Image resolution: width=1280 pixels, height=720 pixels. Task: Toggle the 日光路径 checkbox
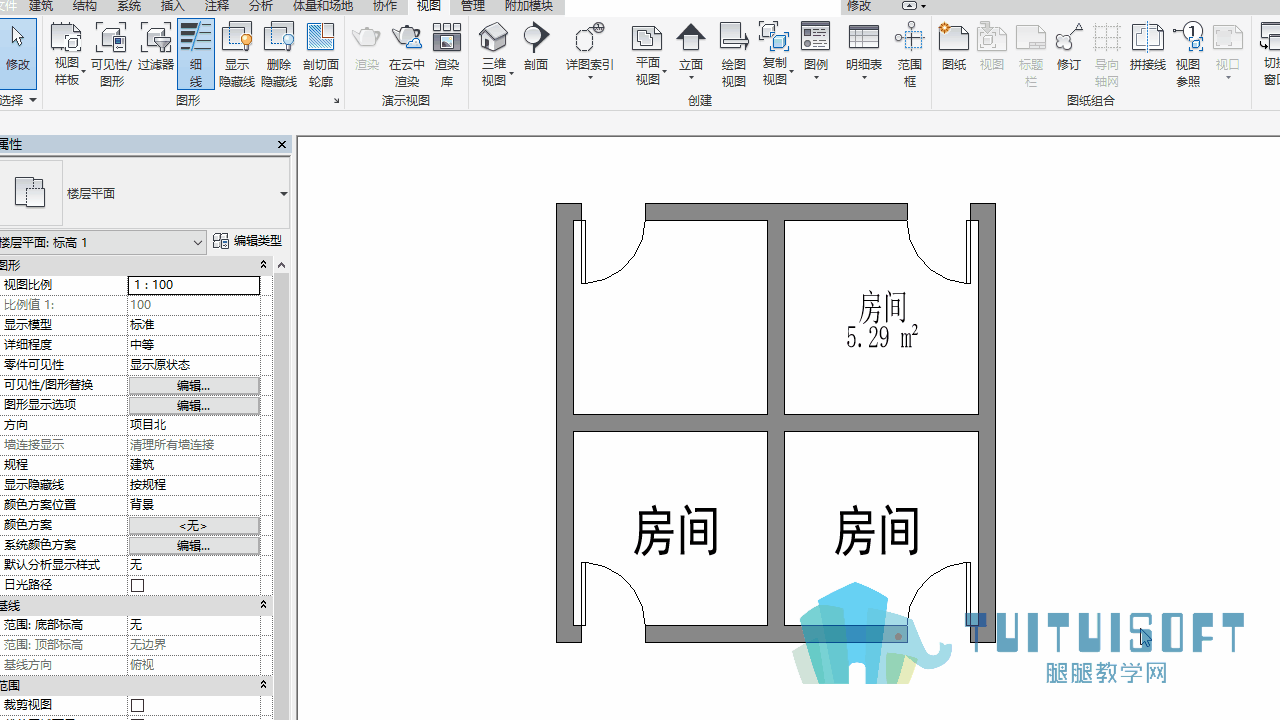click(138, 585)
